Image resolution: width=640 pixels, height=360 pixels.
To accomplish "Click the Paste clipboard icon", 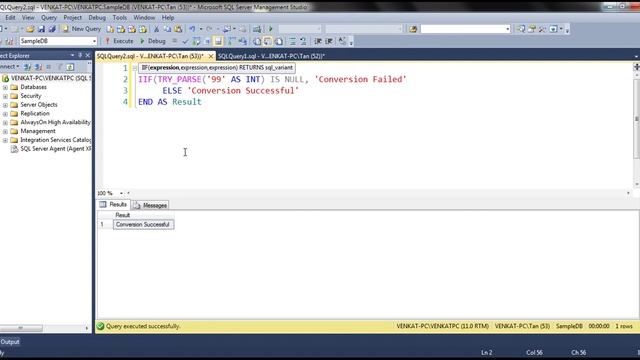I will click(178, 29).
